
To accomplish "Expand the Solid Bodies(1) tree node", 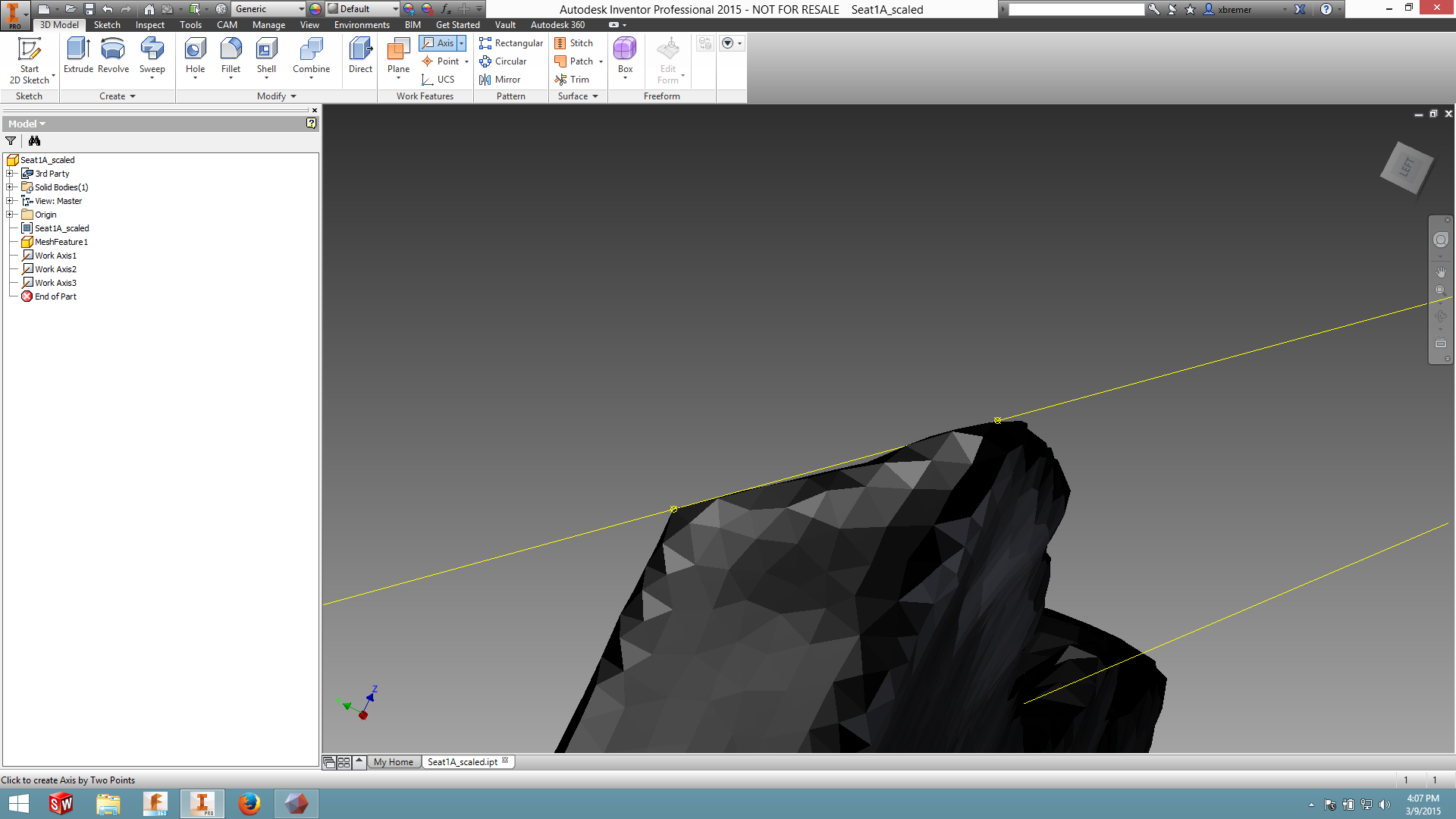I will [10, 187].
